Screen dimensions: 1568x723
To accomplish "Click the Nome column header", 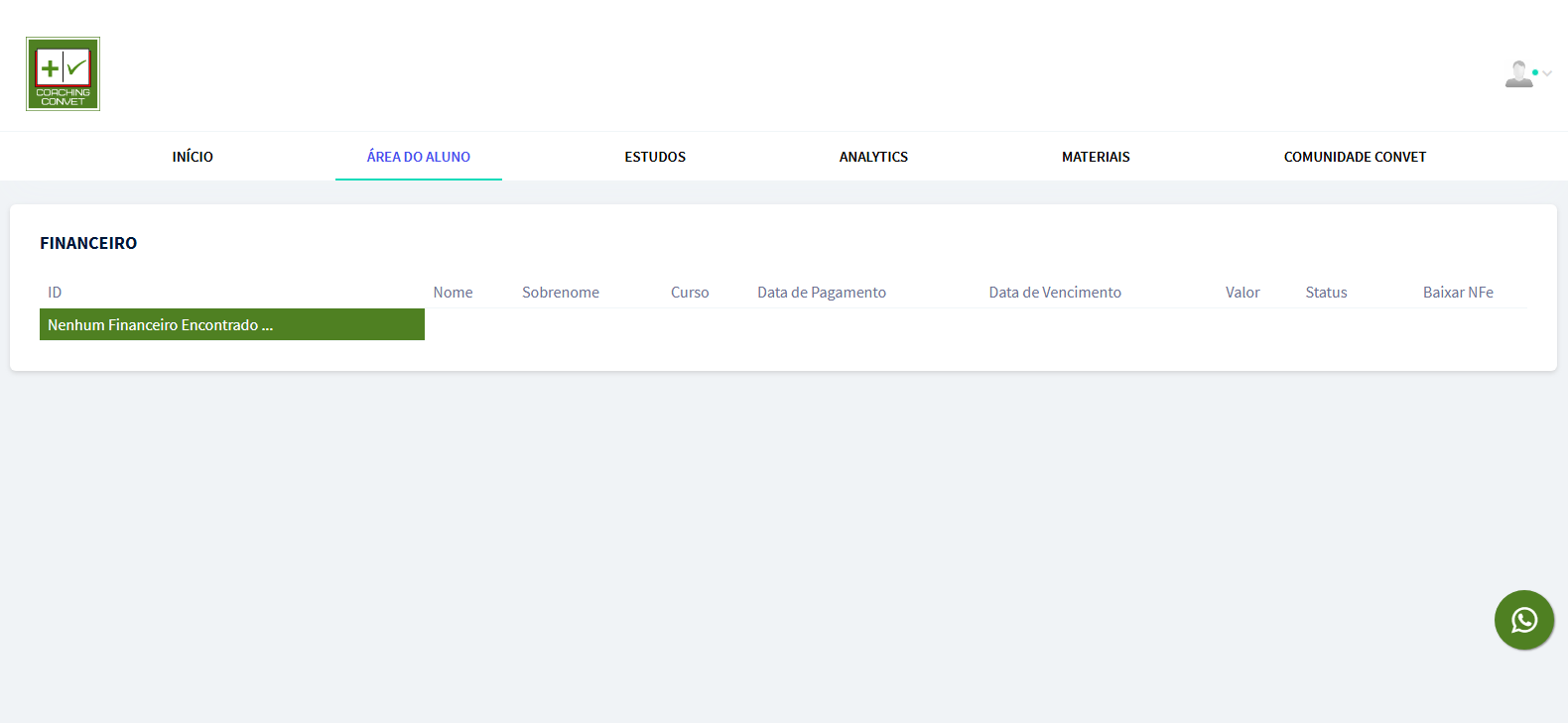I will 453,293.
